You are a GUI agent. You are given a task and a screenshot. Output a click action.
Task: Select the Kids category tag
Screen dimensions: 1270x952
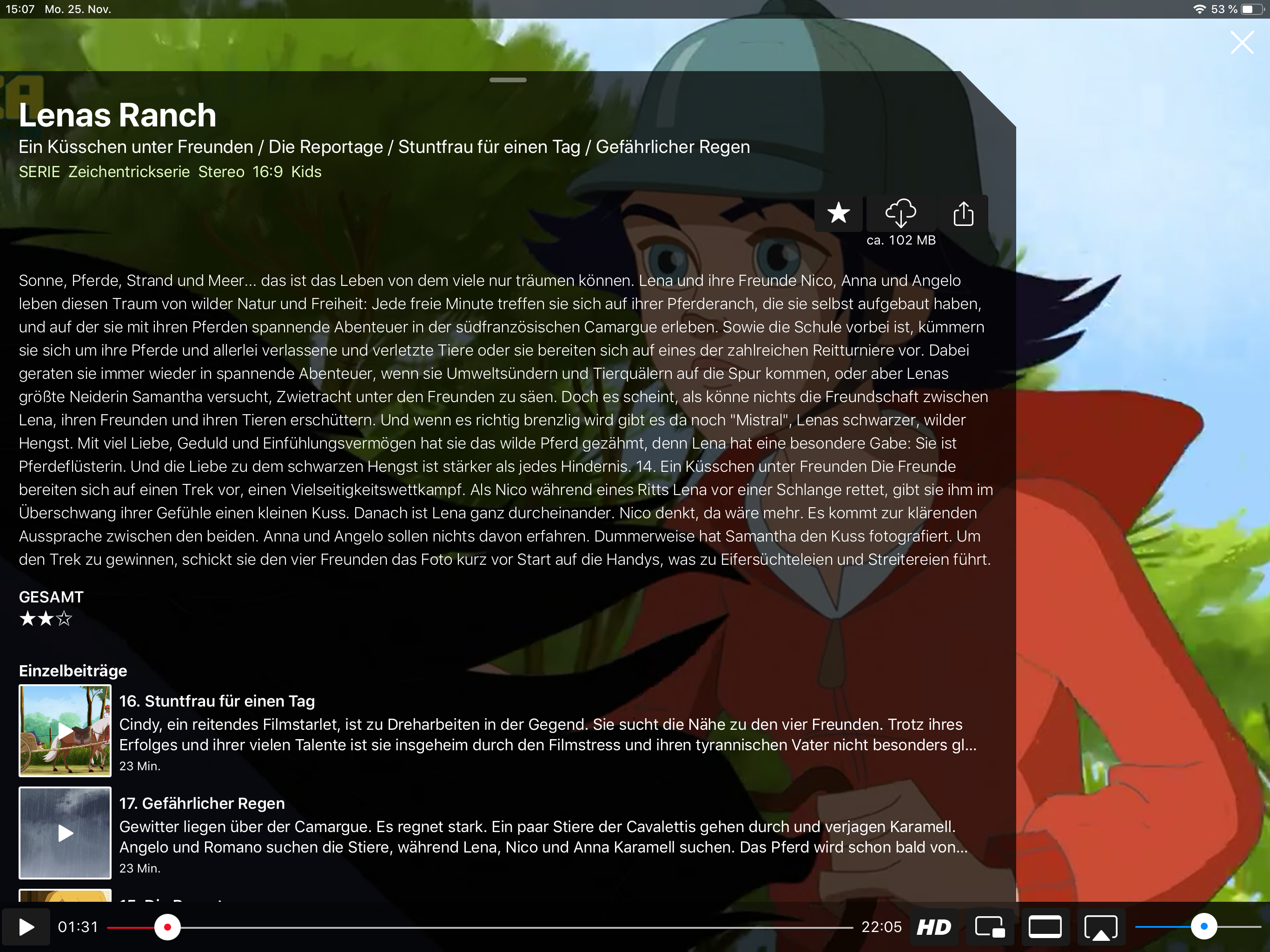click(x=306, y=172)
